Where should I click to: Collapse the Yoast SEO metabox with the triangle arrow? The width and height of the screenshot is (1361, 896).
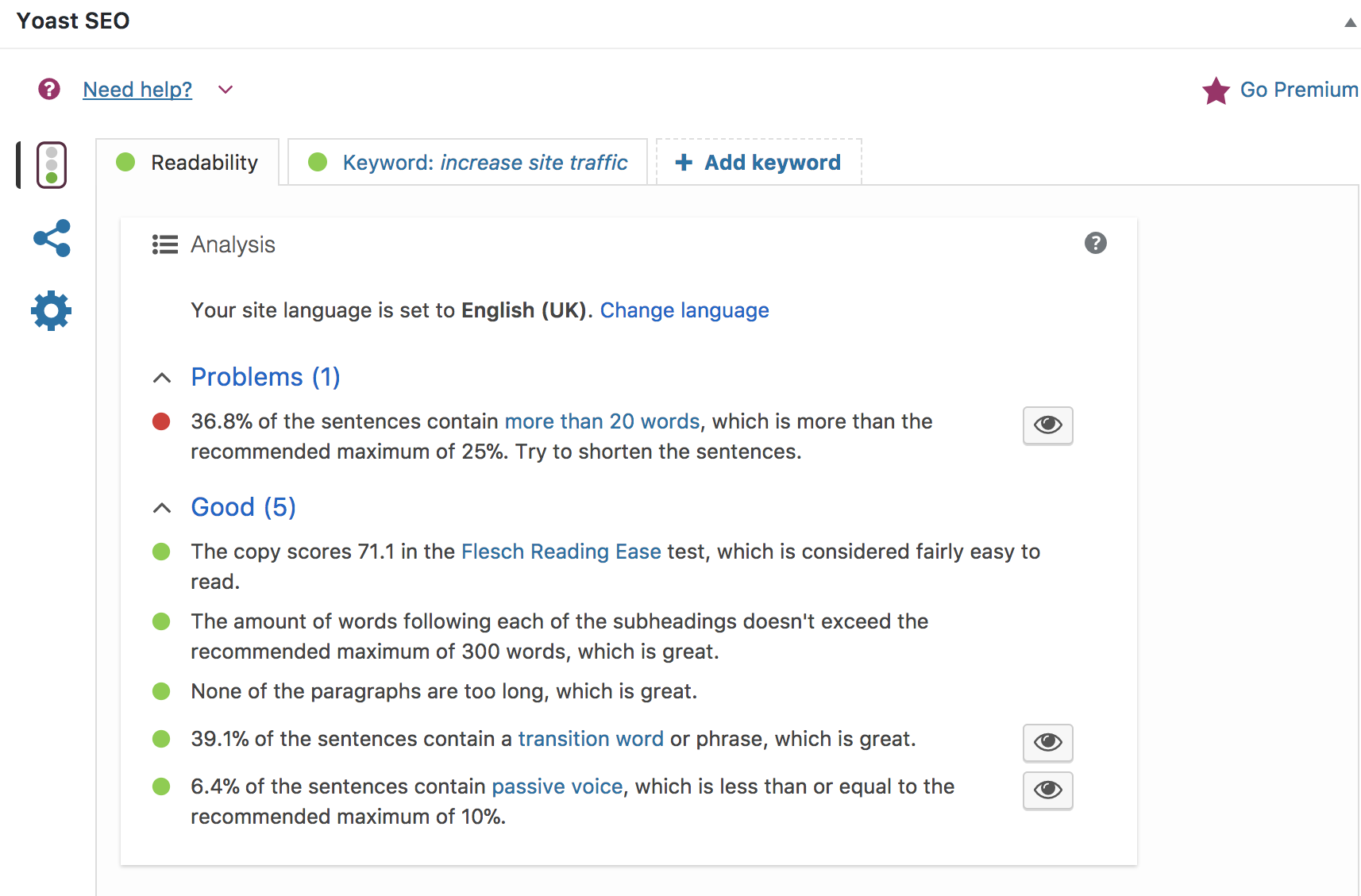[x=1350, y=22]
